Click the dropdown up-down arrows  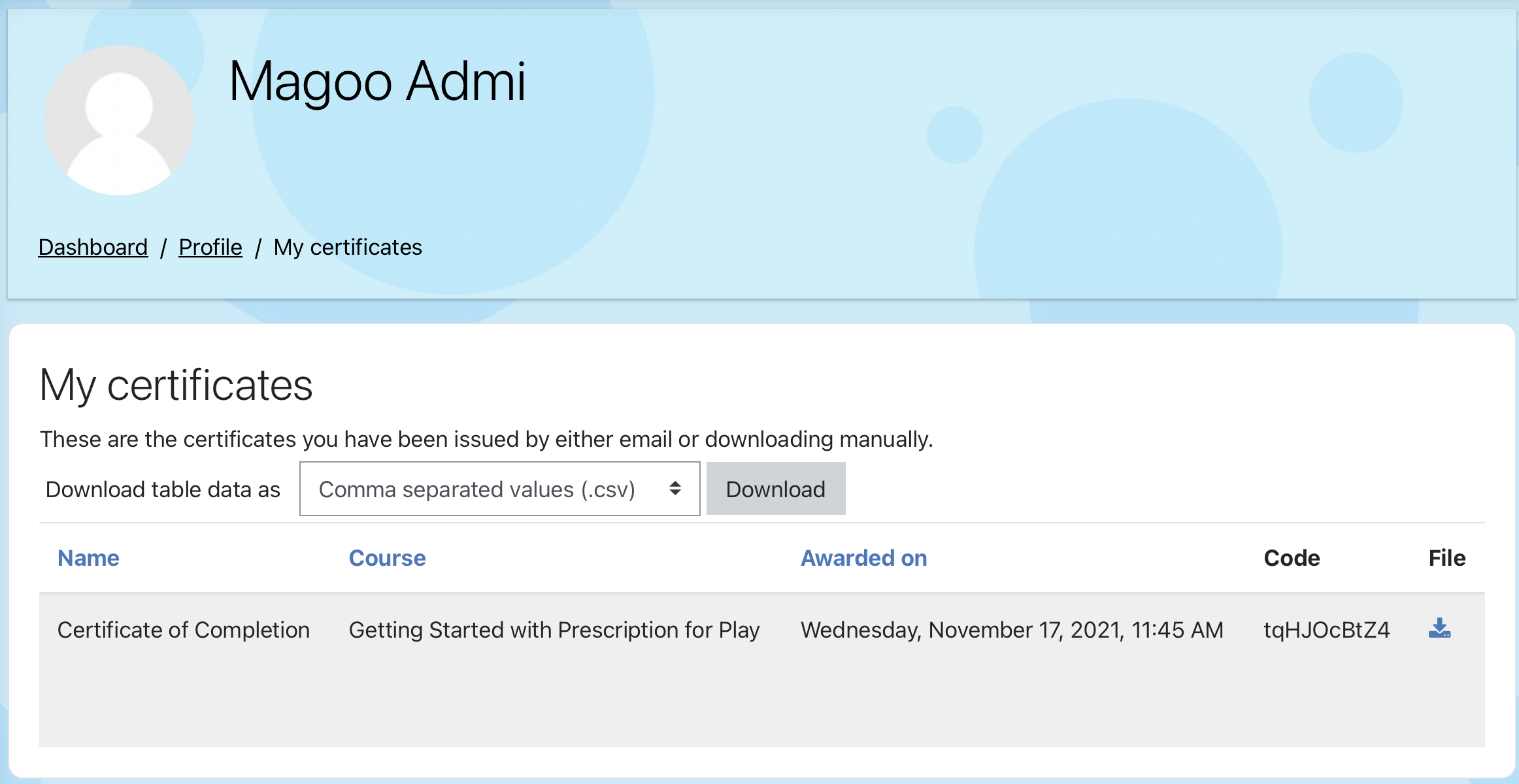tap(675, 489)
